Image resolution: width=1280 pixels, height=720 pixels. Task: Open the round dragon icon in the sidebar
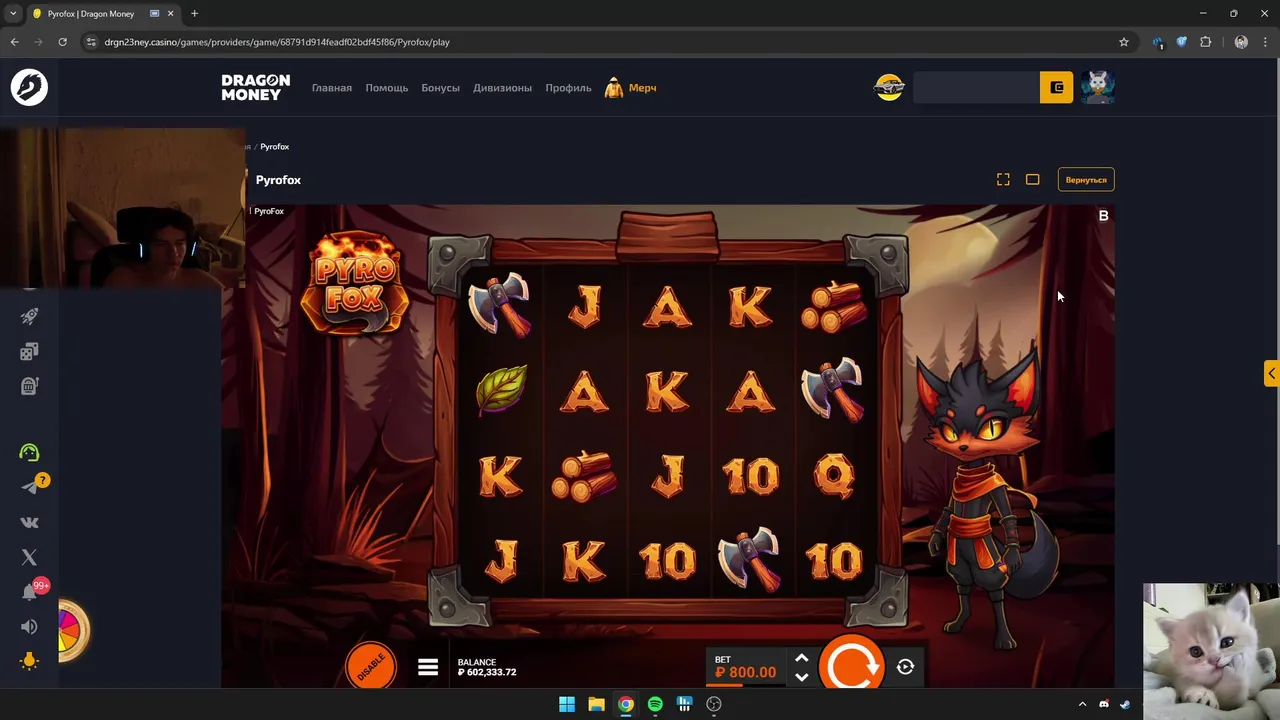(29, 87)
